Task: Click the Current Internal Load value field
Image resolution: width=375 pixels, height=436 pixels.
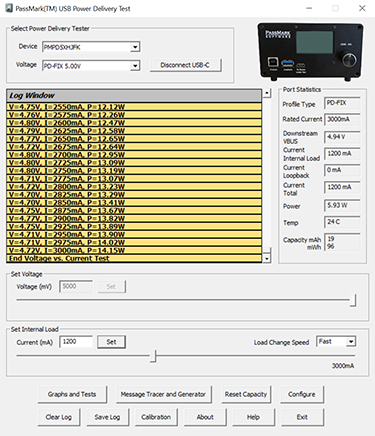Action: tap(342, 154)
